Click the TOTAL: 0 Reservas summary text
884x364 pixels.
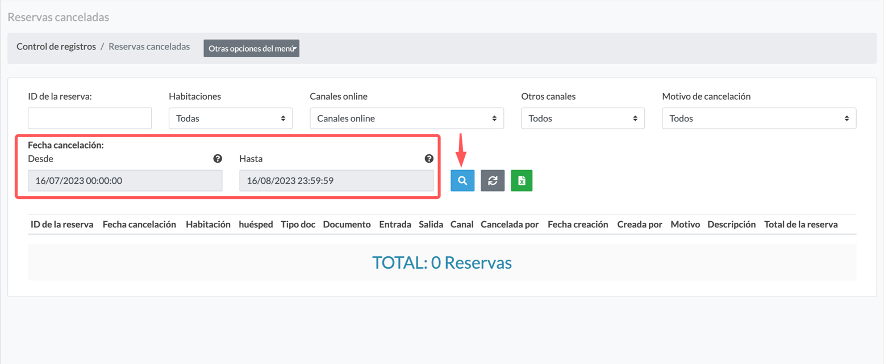(x=442, y=263)
